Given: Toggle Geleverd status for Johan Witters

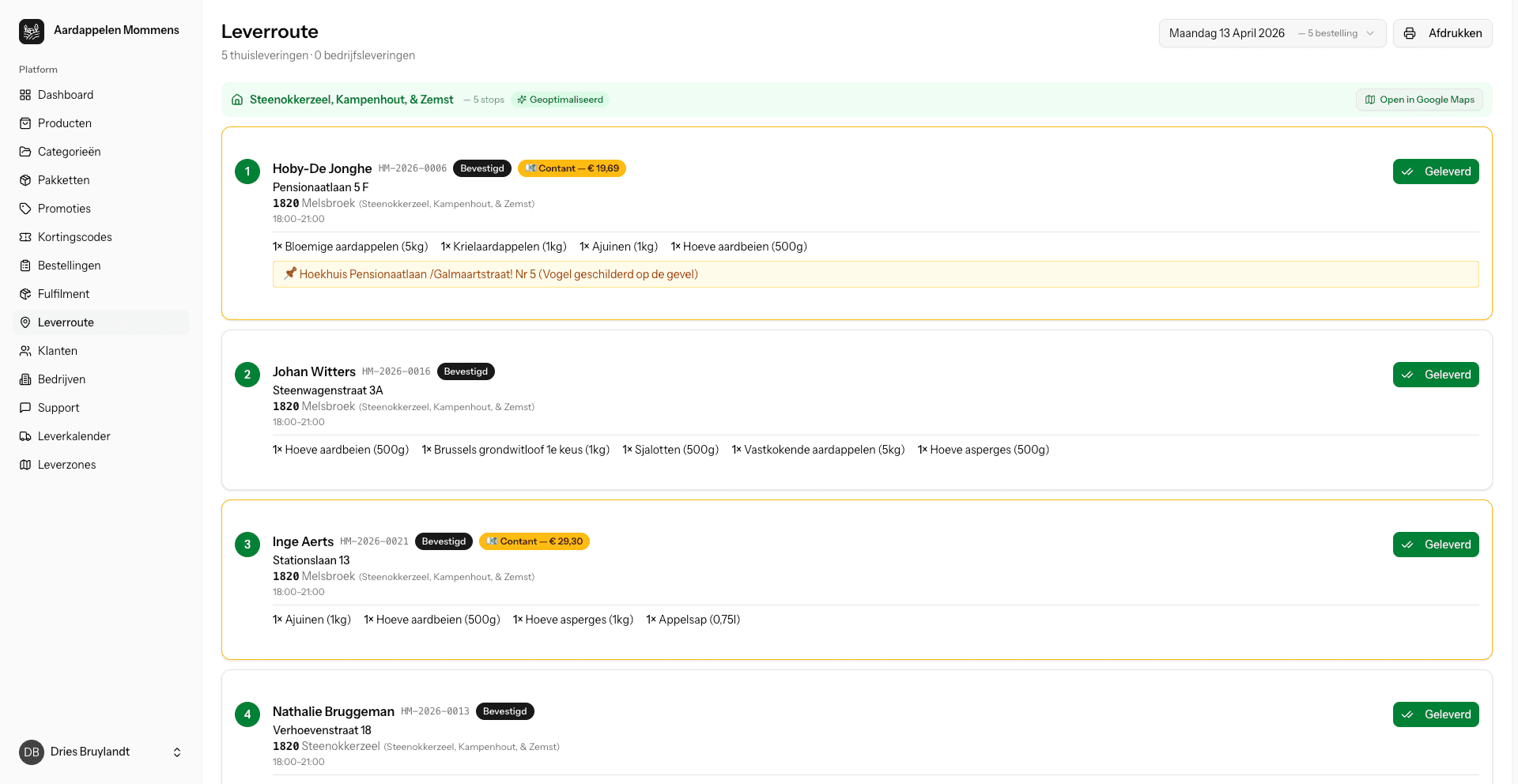Looking at the screenshot, I should pyautogui.click(x=1435, y=375).
